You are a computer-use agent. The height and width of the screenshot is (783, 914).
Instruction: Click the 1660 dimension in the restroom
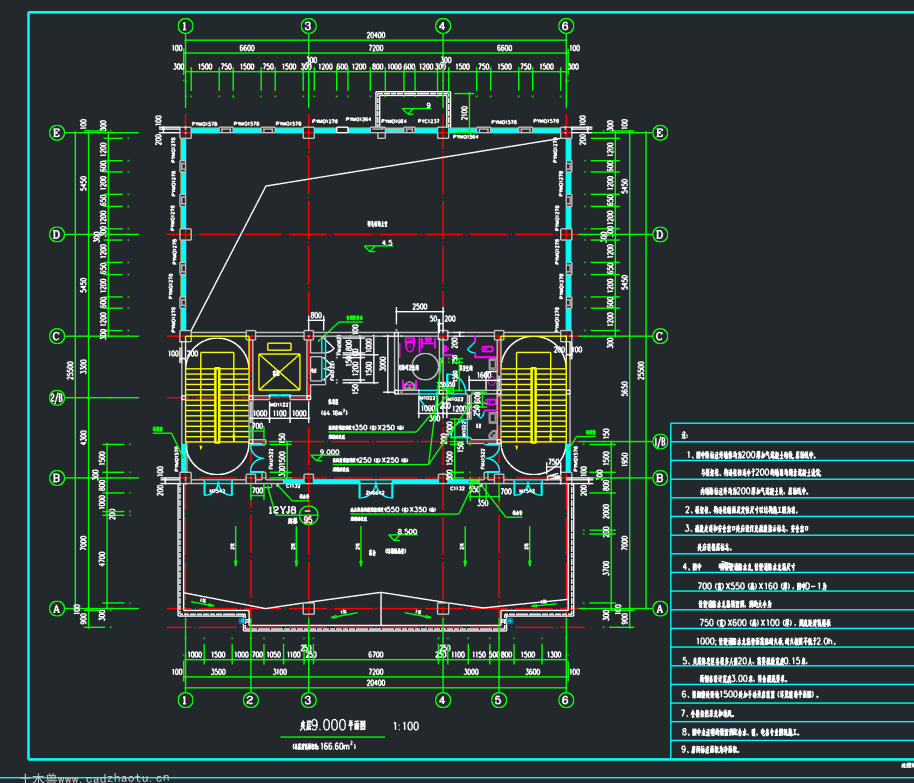(484, 375)
